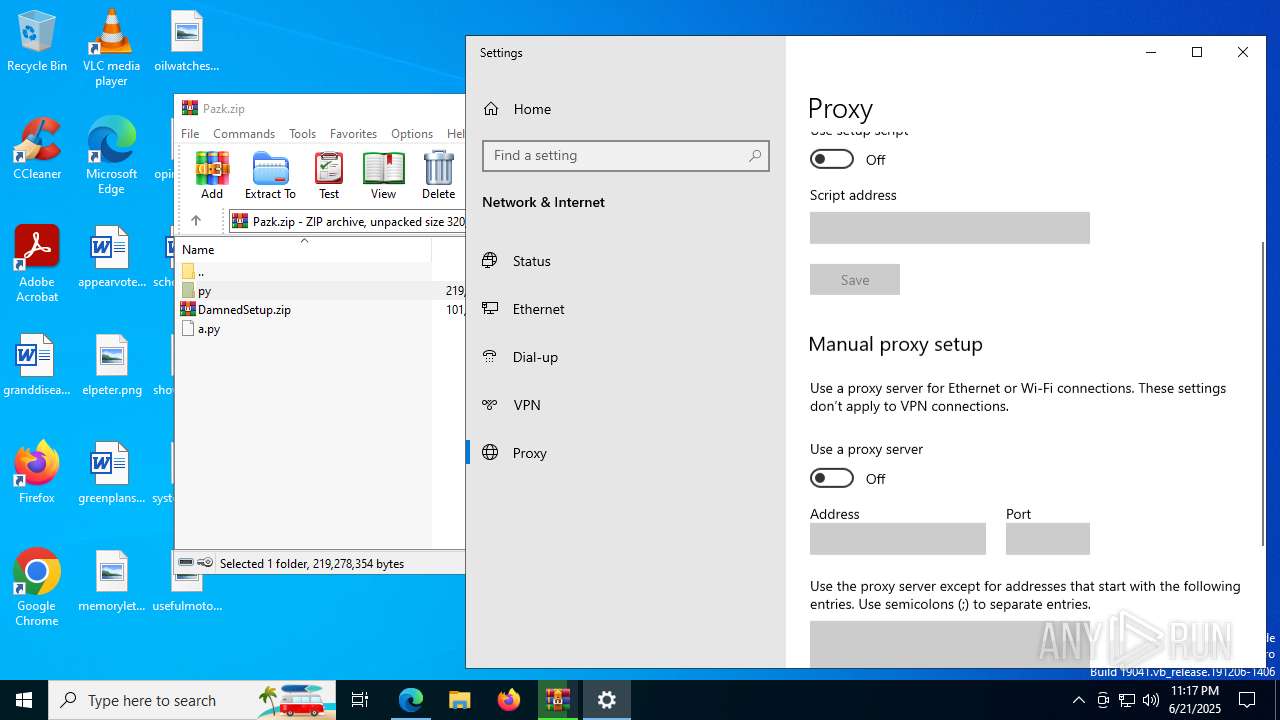
Task: Click the proxy Address field
Action: click(898, 539)
